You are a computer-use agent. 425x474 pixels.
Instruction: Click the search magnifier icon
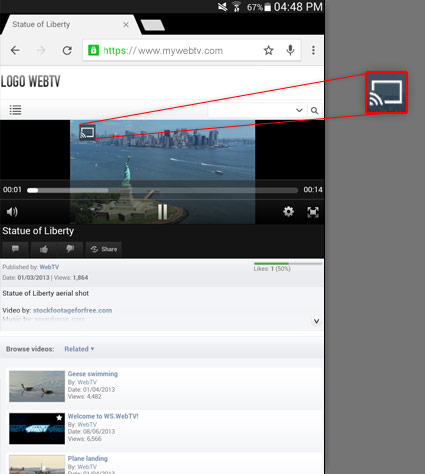tap(314, 110)
